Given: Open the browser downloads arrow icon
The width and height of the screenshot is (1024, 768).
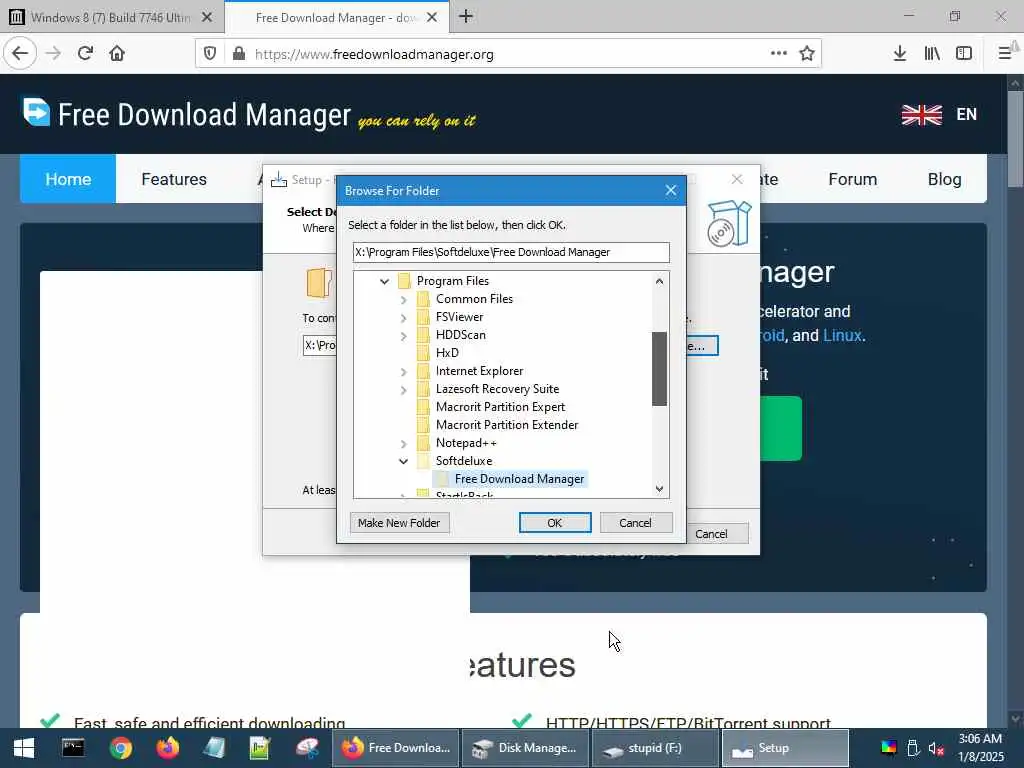Looking at the screenshot, I should [900, 54].
